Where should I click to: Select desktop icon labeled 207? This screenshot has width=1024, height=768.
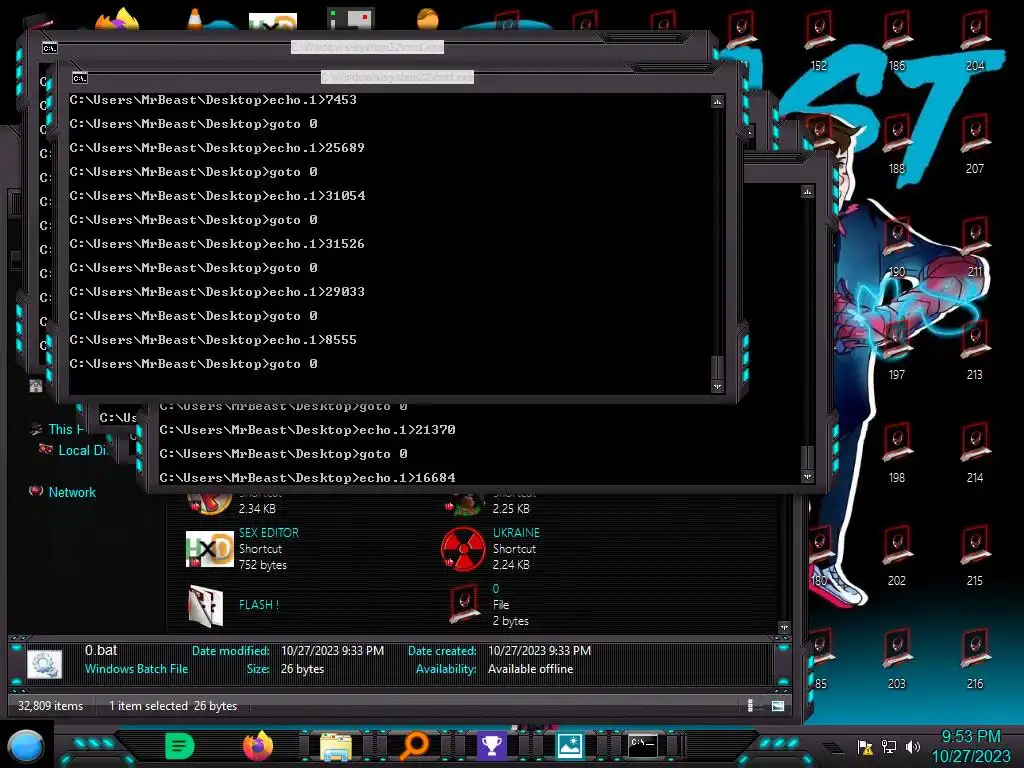[x=975, y=142]
